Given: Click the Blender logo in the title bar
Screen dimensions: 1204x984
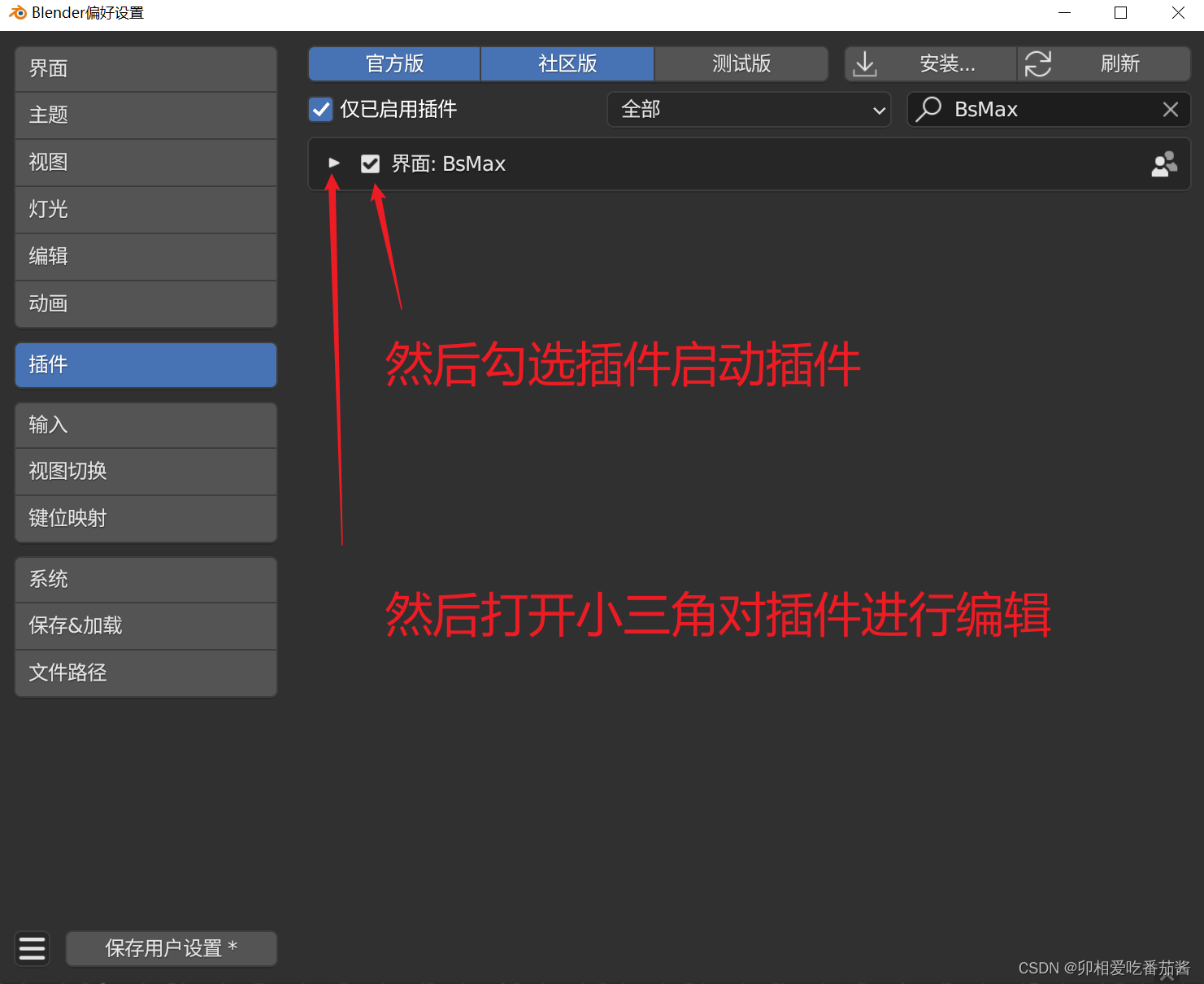Looking at the screenshot, I should coord(18,13).
